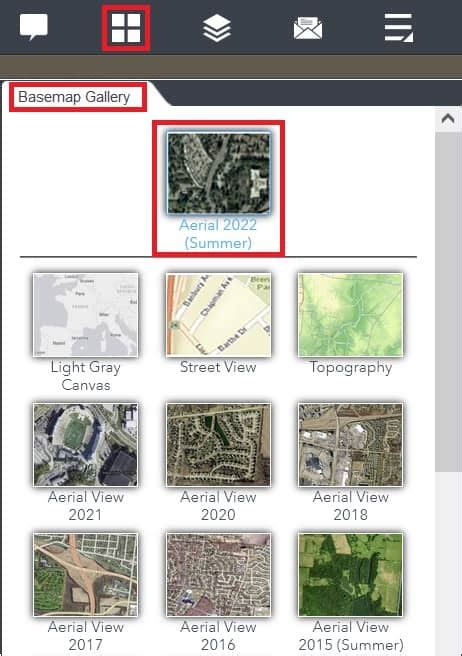The height and width of the screenshot is (656, 462).
Task: Open the legend list icon
Action: [x=399, y=28]
